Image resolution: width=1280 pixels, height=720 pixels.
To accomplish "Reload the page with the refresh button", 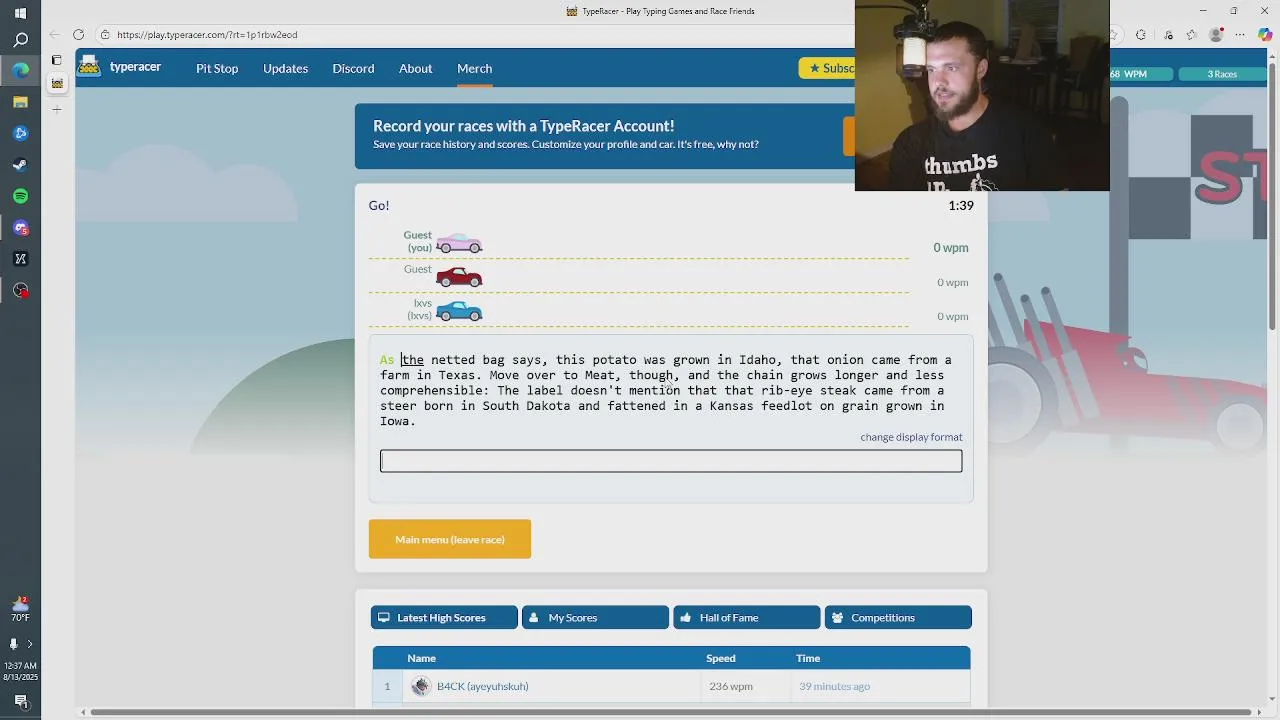I will (78, 35).
